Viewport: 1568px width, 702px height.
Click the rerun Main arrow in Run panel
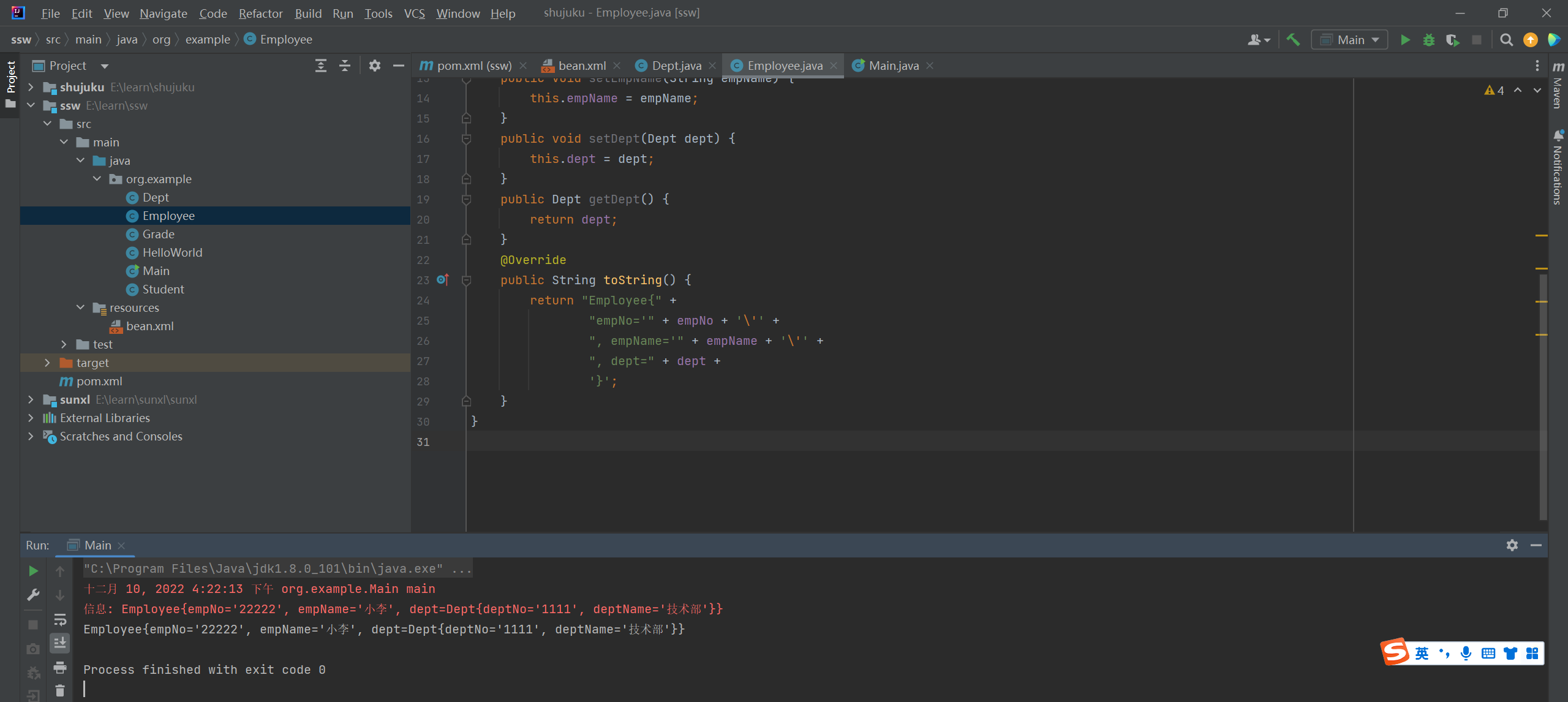pyautogui.click(x=33, y=571)
